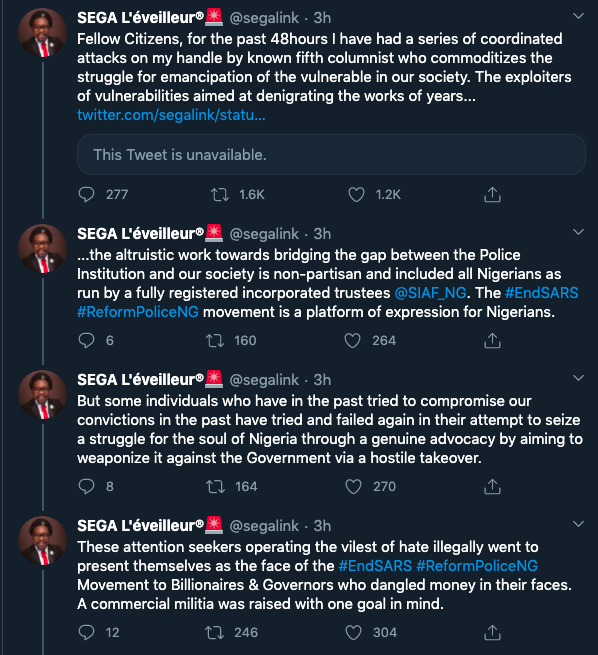Open the first tweet's chevron options menu
598x655 pixels.
pyautogui.click(x=578, y=16)
